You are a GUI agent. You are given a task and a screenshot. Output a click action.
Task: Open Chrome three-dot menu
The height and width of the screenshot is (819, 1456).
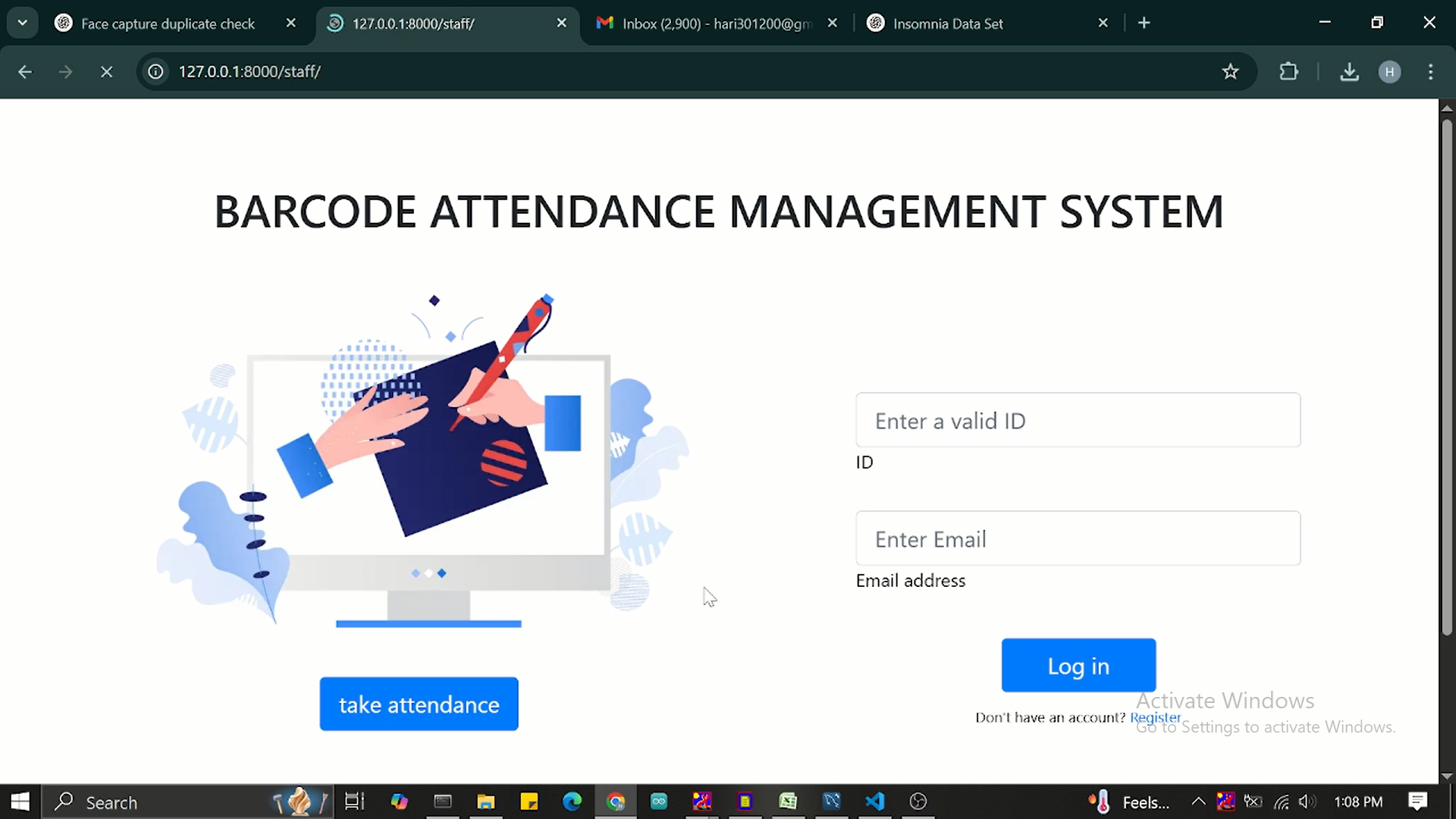click(x=1430, y=71)
